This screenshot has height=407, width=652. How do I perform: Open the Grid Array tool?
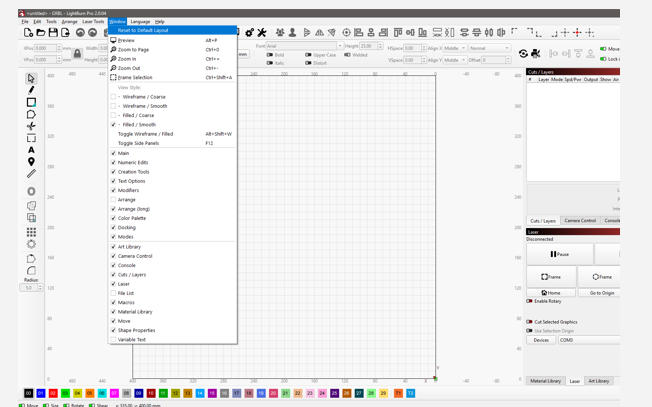pos(31,231)
